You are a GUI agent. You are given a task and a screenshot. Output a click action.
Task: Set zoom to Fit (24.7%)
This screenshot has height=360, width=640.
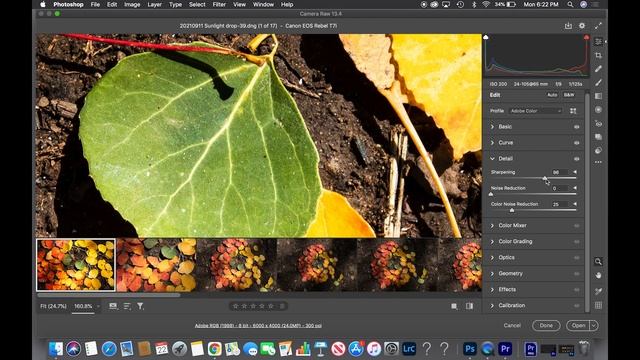pyautogui.click(x=53, y=306)
